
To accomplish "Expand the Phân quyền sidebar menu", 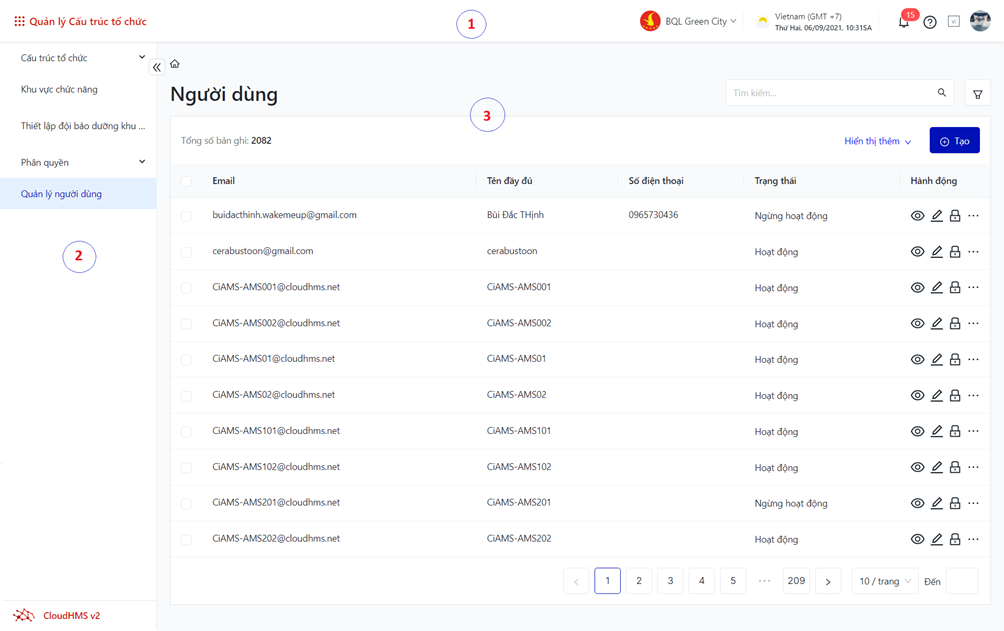I will click(x=80, y=162).
